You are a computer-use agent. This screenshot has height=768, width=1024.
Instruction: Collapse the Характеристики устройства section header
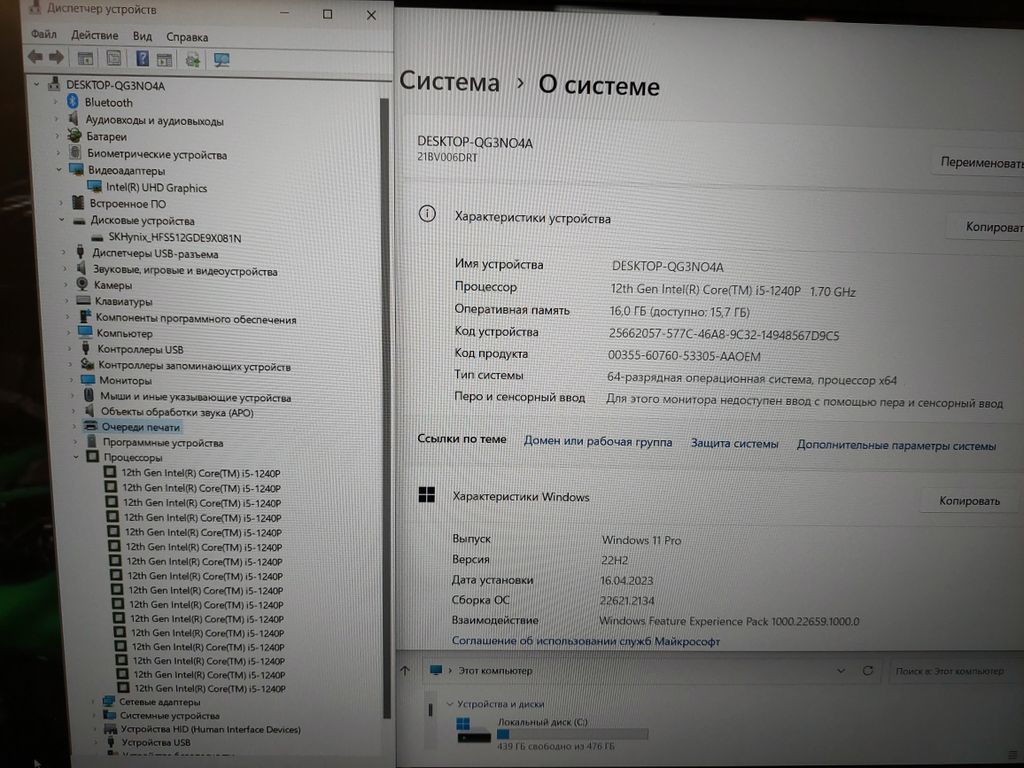click(x=532, y=217)
